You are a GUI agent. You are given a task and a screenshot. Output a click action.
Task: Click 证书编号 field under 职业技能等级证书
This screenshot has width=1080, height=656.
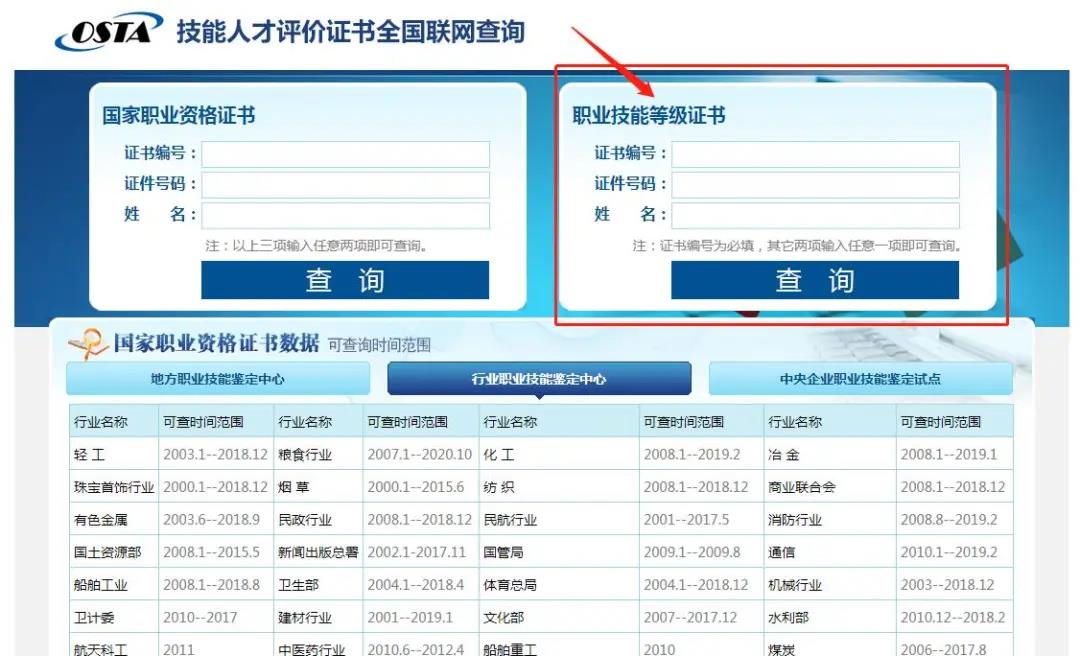point(815,154)
